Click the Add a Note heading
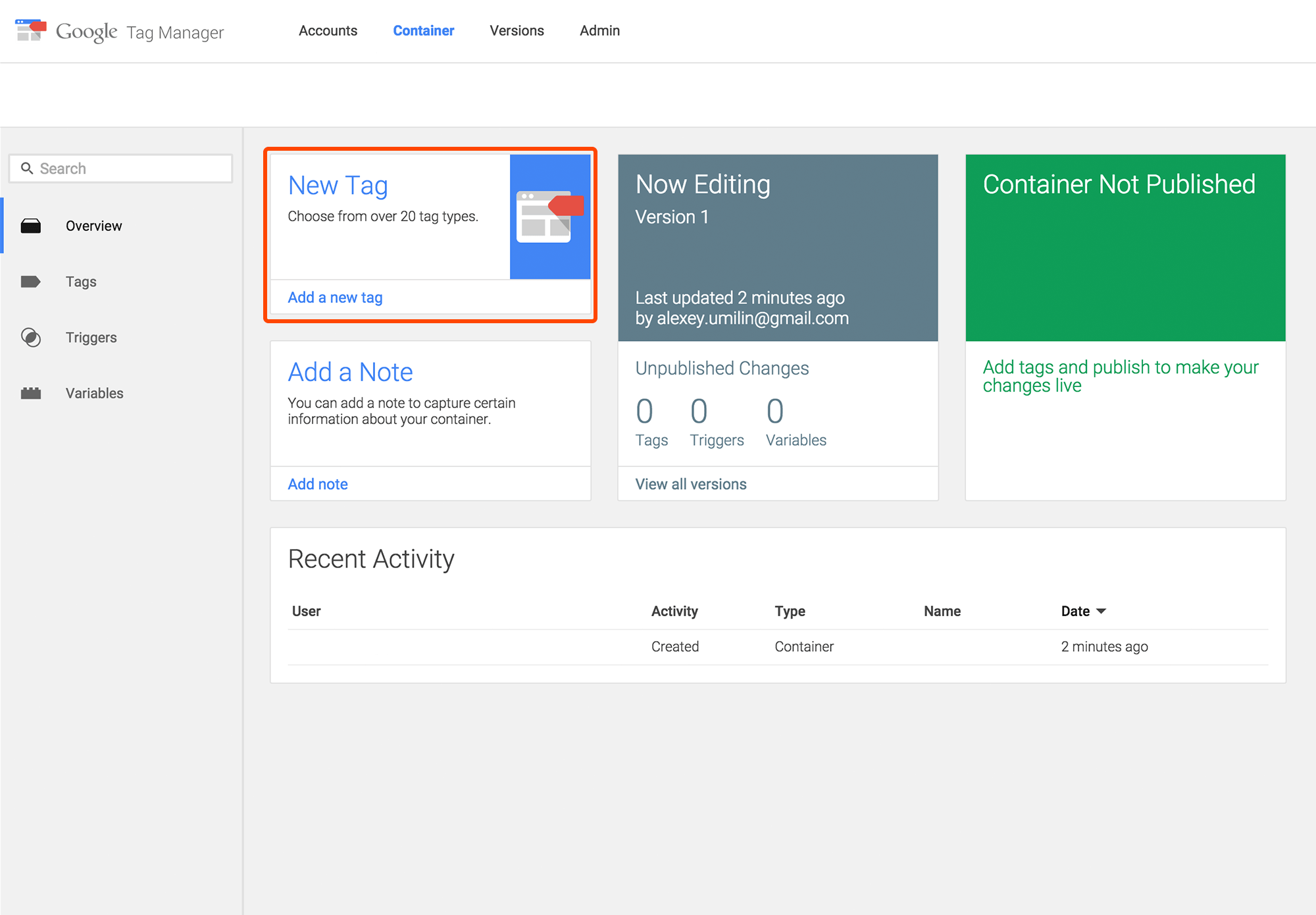This screenshot has height=915, width=1316. (x=350, y=373)
